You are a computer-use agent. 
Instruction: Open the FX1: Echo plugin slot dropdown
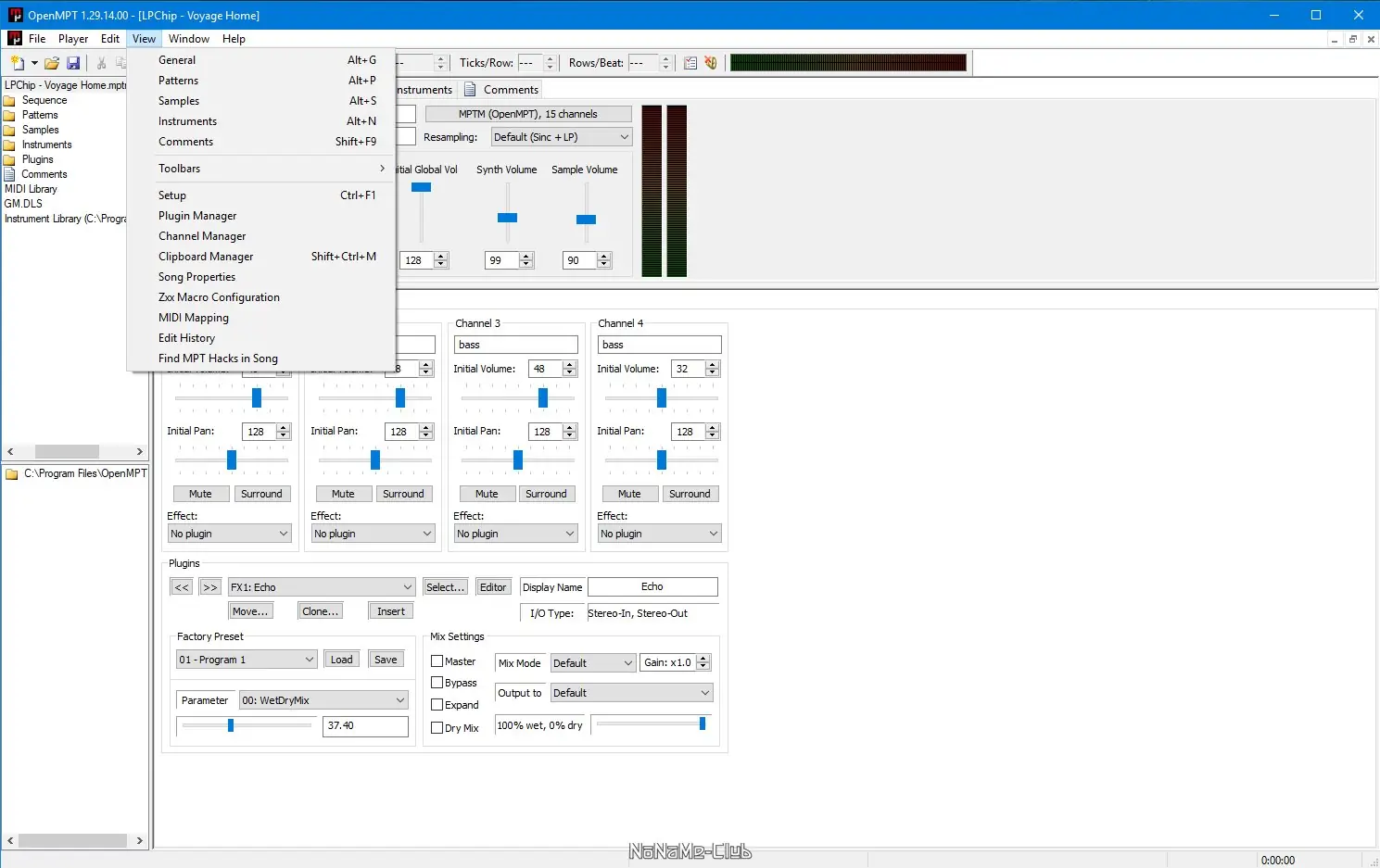point(322,587)
